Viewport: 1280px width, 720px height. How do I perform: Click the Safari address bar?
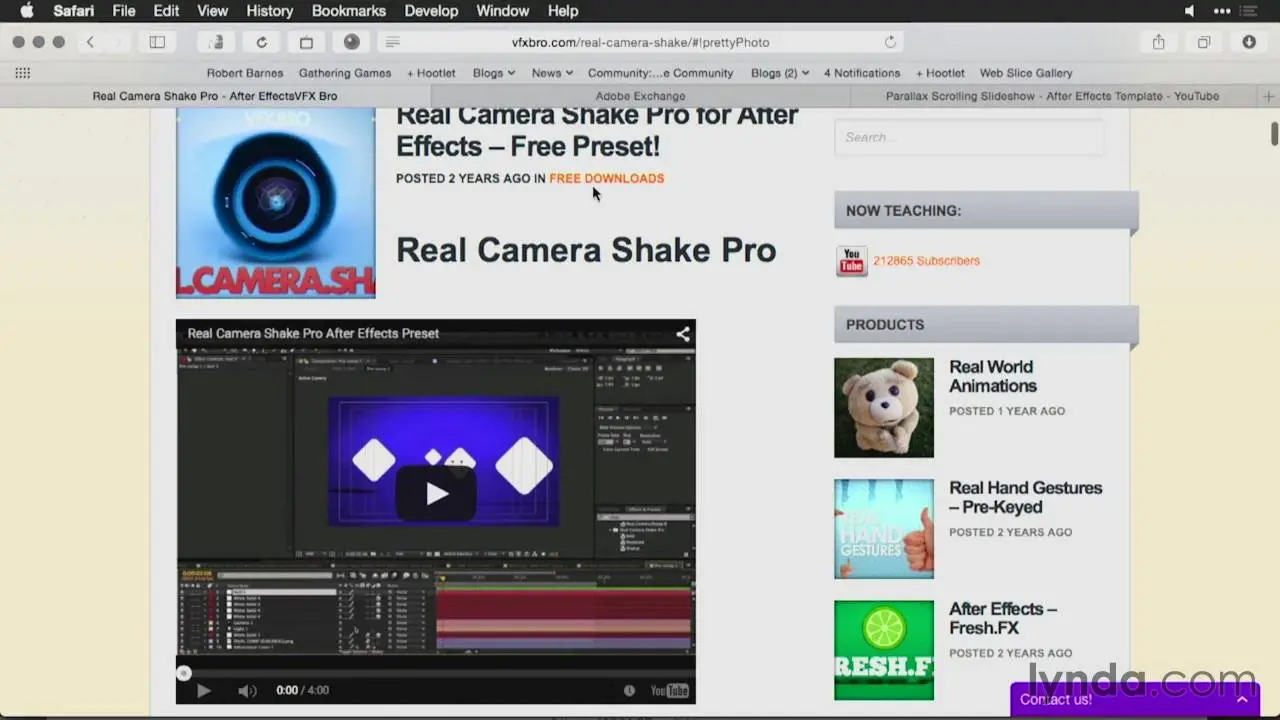tap(640, 42)
